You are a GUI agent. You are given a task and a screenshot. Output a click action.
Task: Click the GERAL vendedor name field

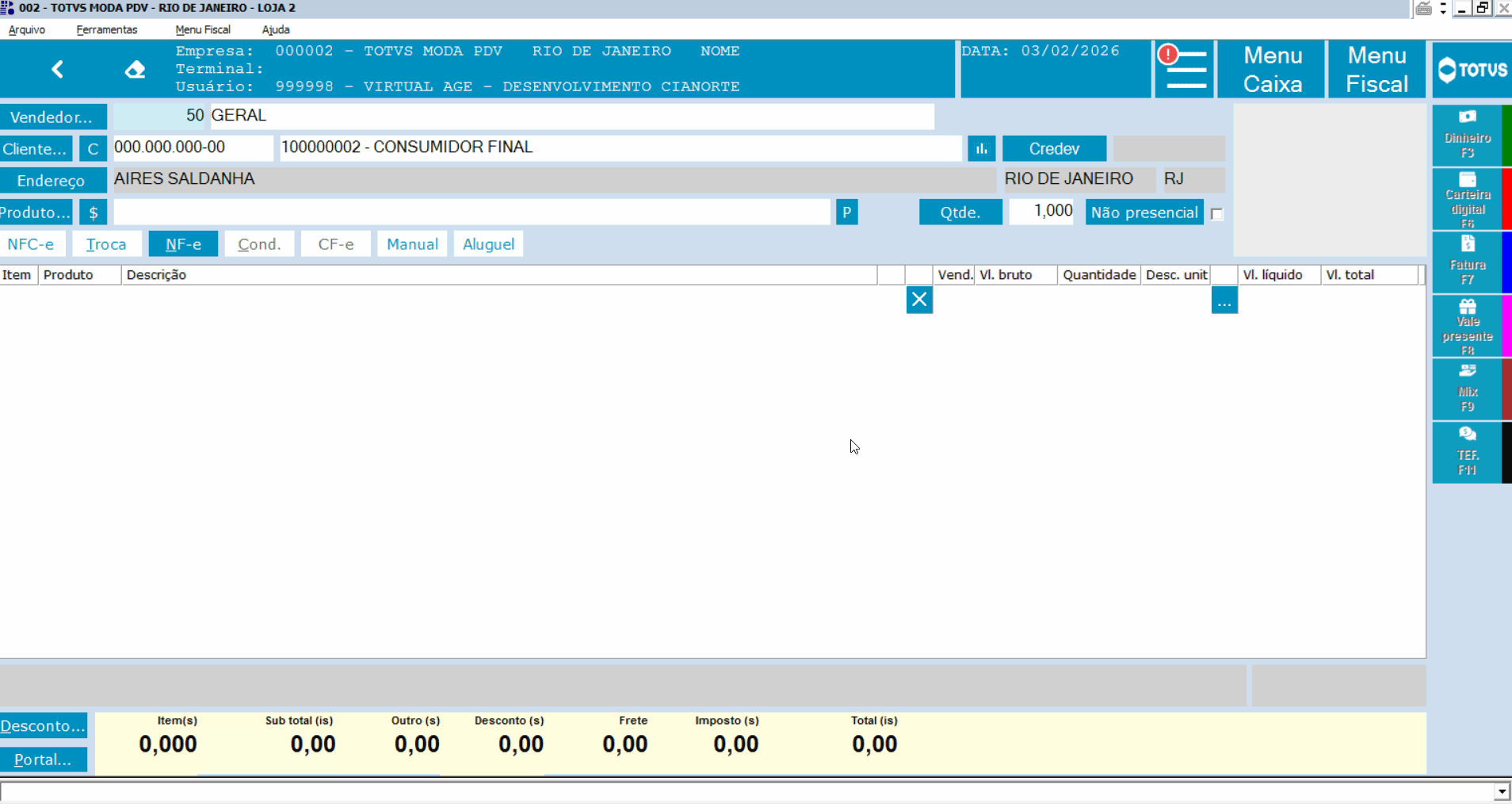click(x=572, y=117)
